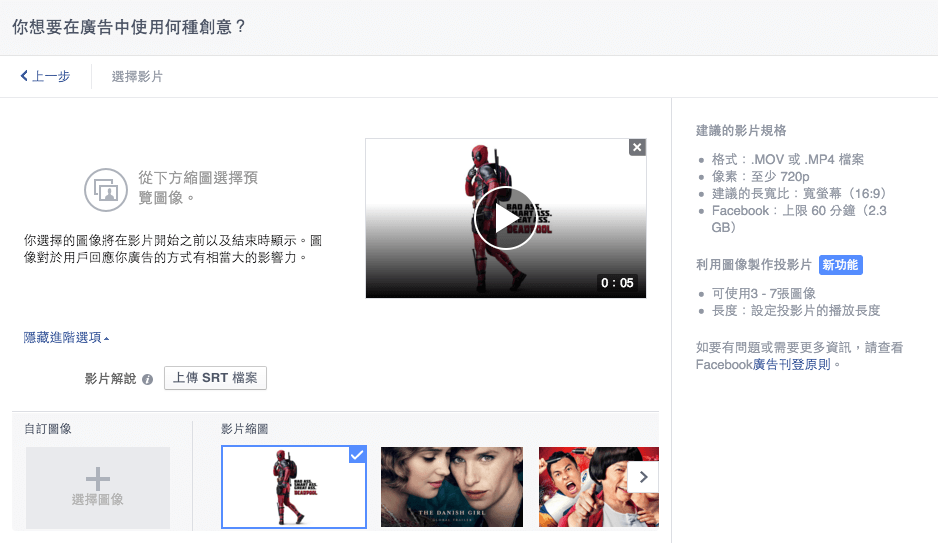Viewport: 938px width, 543px height.
Task: Go back with the 上一步 link
Action: click(x=45, y=76)
